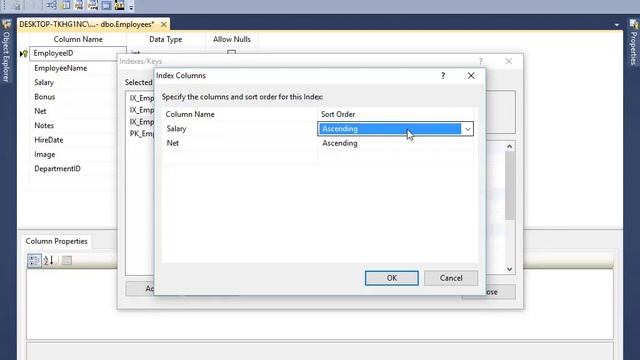Select the third IX_Emp index in list
This screenshot has height=360, width=640.
point(141,122)
